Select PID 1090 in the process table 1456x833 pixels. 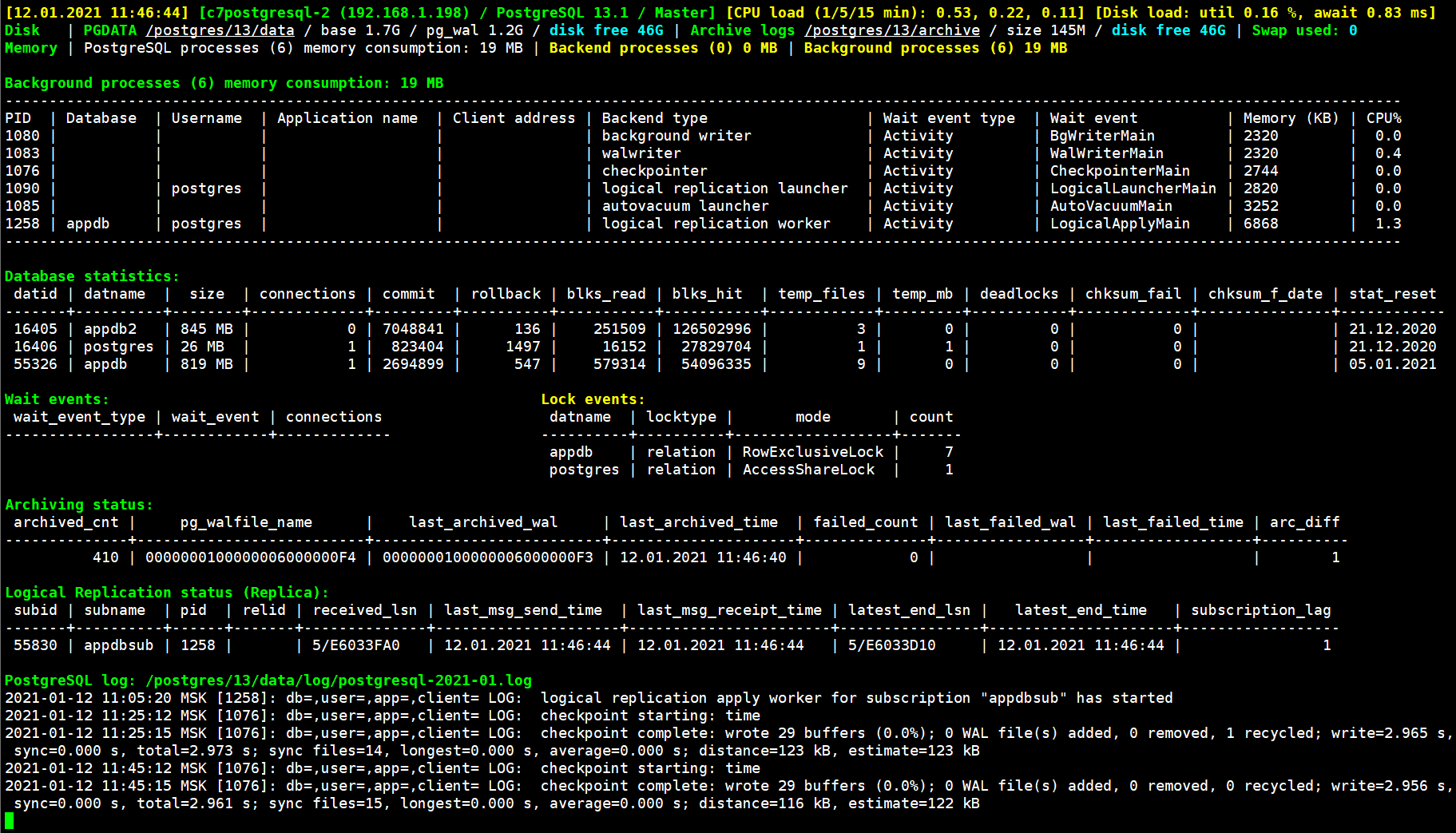tap(22, 188)
